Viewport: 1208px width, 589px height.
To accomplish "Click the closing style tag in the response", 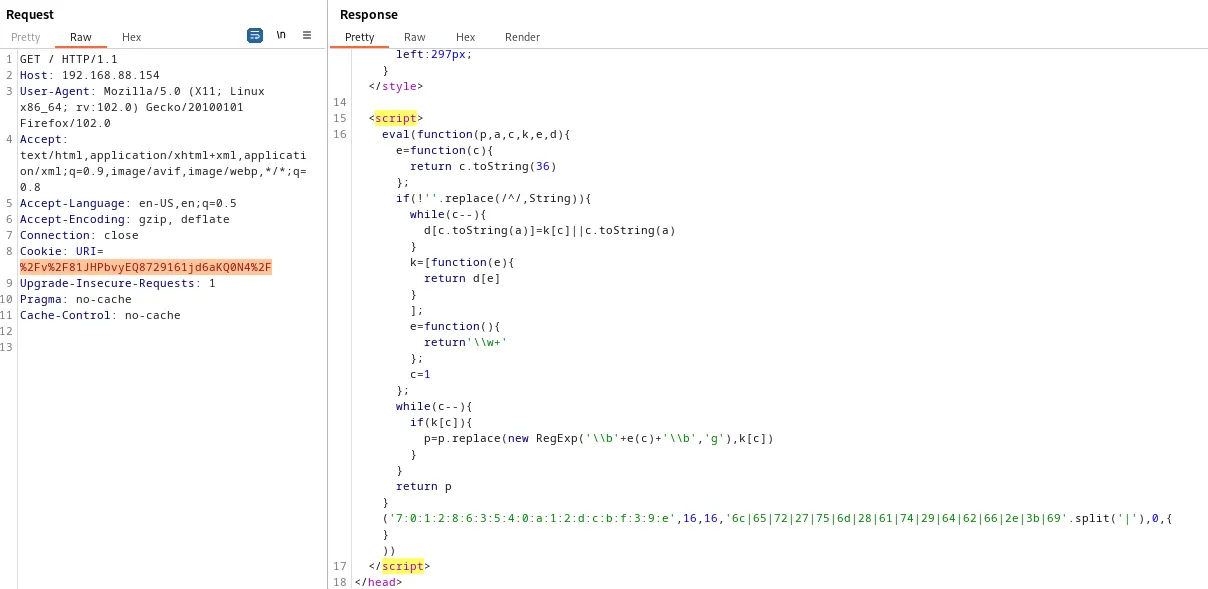I will click(x=395, y=86).
